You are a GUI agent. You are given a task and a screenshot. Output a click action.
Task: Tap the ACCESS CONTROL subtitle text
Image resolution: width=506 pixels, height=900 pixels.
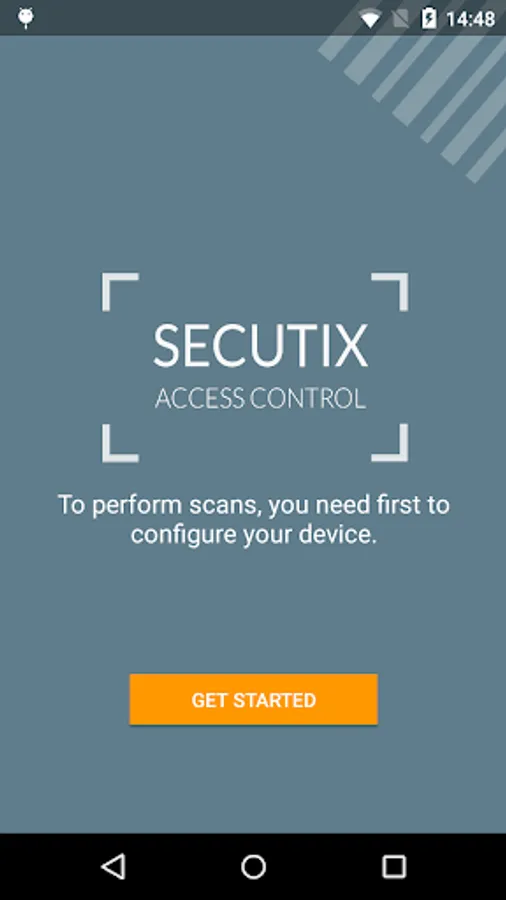[x=260, y=398]
